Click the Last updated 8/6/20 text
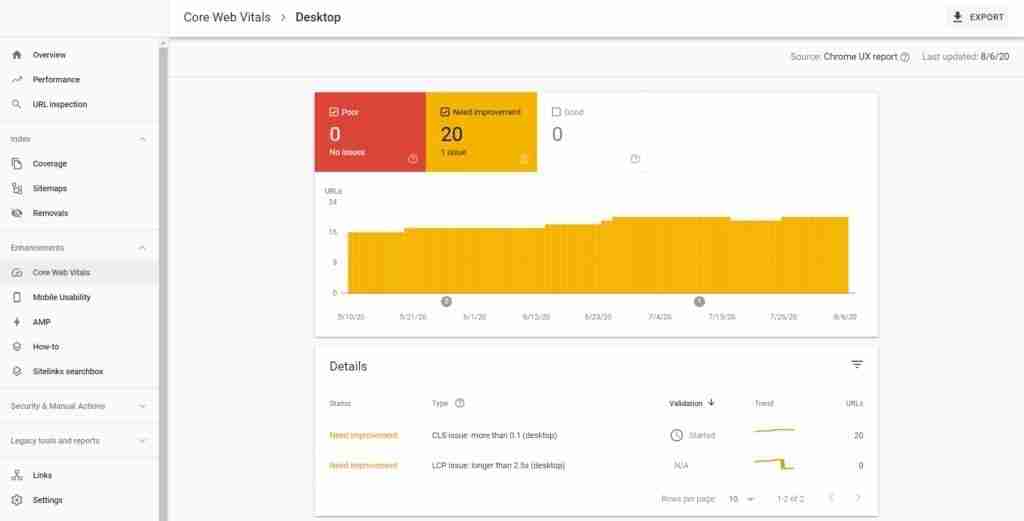 coord(965,57)
